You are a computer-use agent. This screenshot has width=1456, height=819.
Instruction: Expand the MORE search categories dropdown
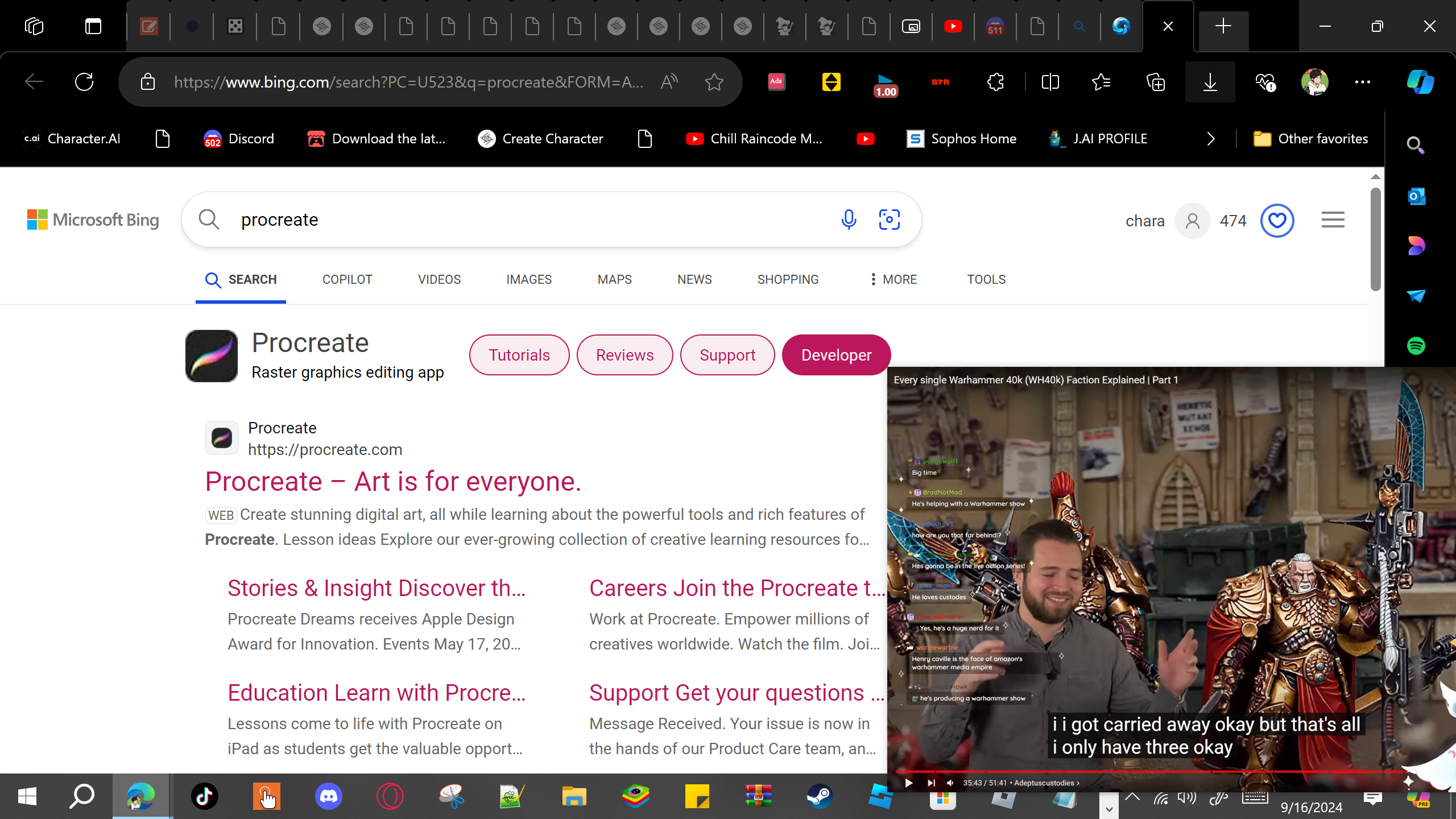pyautogui.click(x=894, y=280)
